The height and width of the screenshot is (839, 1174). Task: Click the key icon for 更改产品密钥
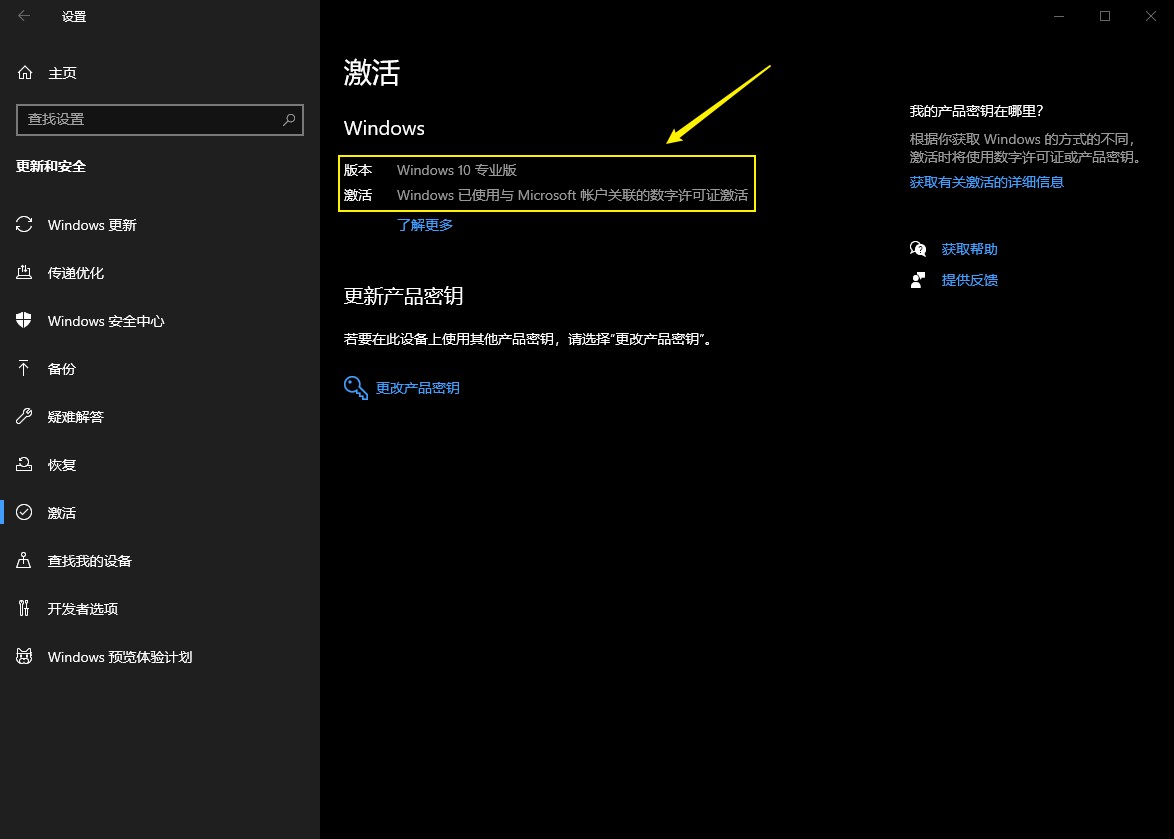pos(356,388)
